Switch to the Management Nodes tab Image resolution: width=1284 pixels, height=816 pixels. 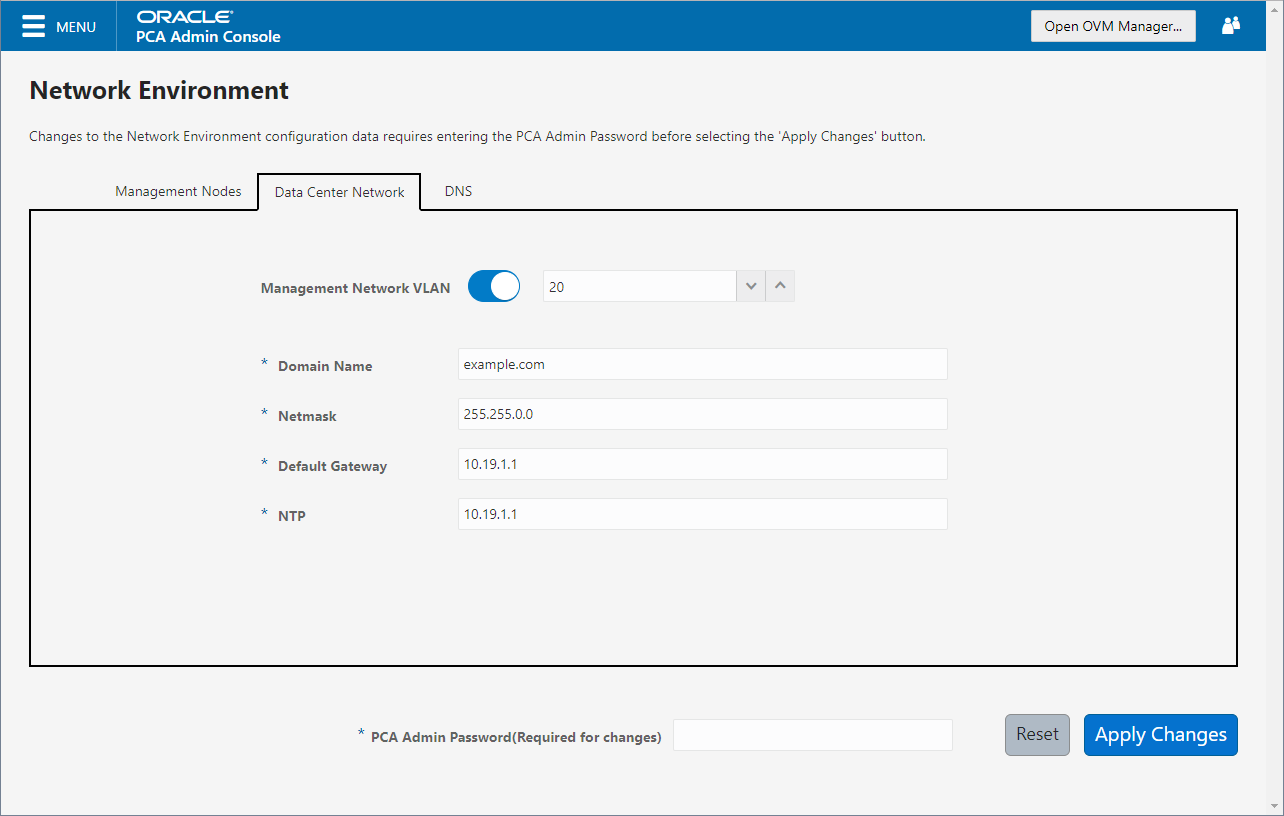179,191
